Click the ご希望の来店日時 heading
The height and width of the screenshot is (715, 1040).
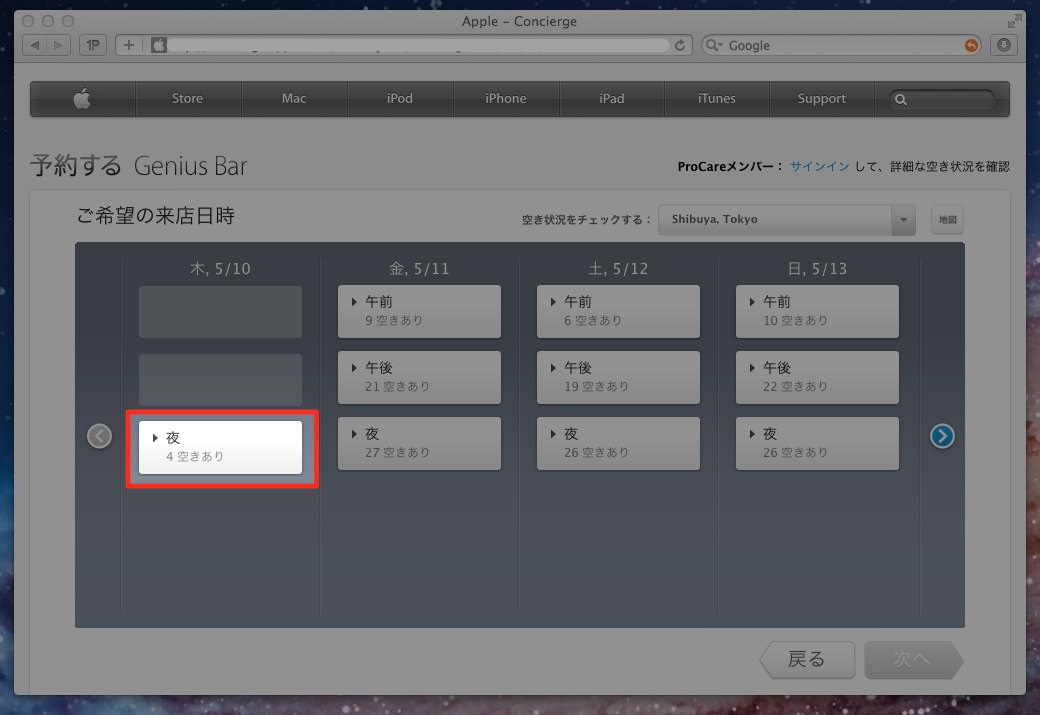point(155,216)
